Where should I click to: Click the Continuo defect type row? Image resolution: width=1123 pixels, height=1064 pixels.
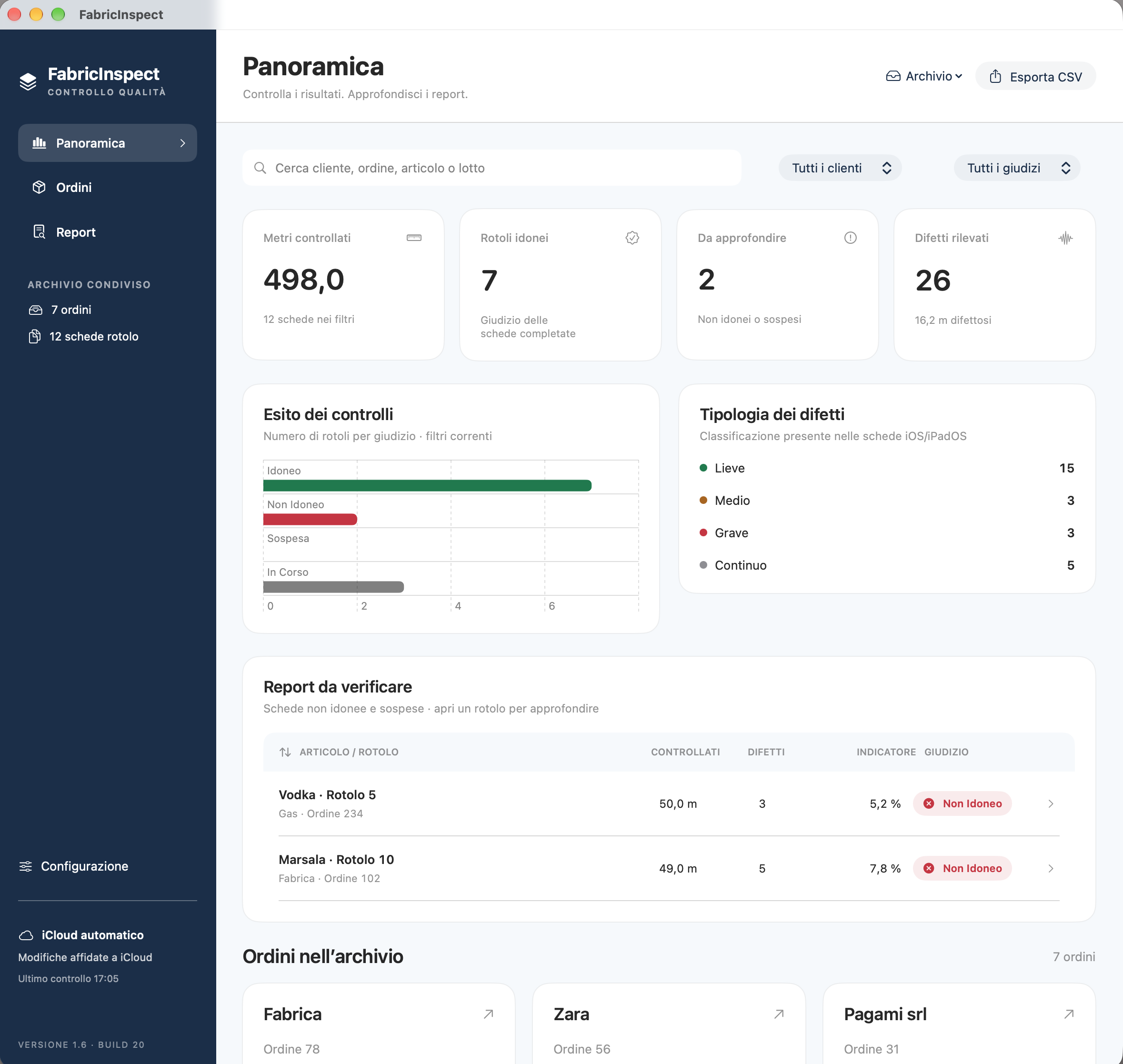pos(886,565)
